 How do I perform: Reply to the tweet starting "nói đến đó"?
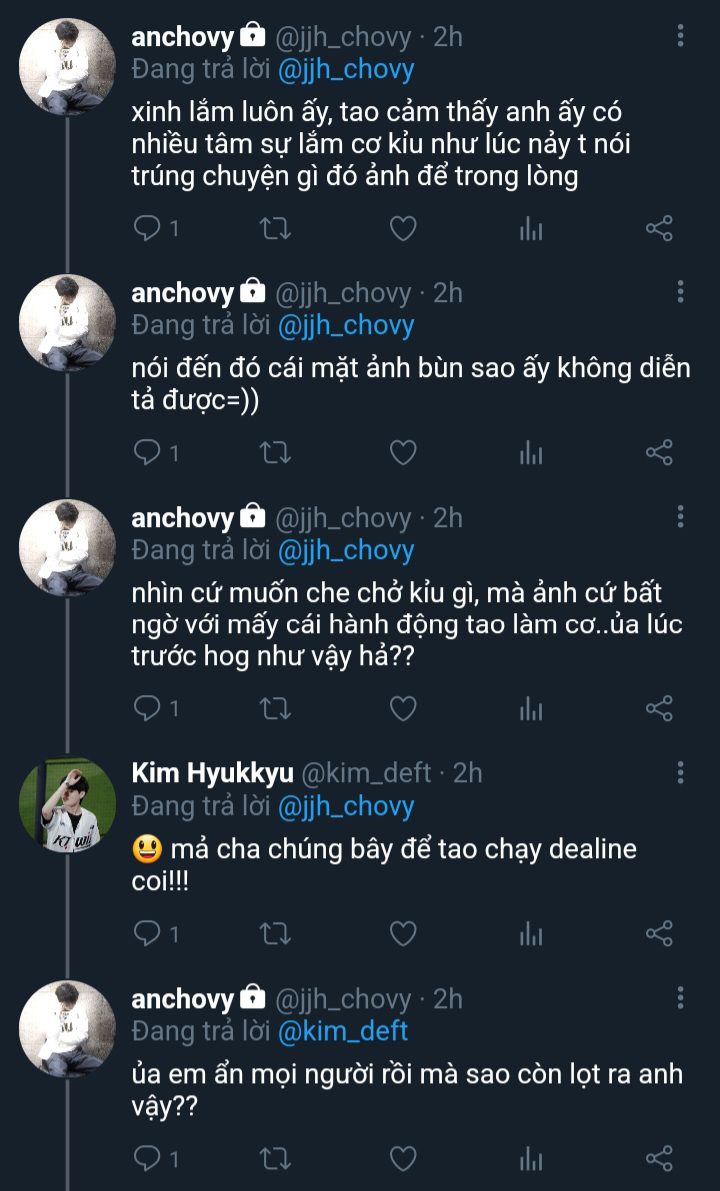coord(148,454)
